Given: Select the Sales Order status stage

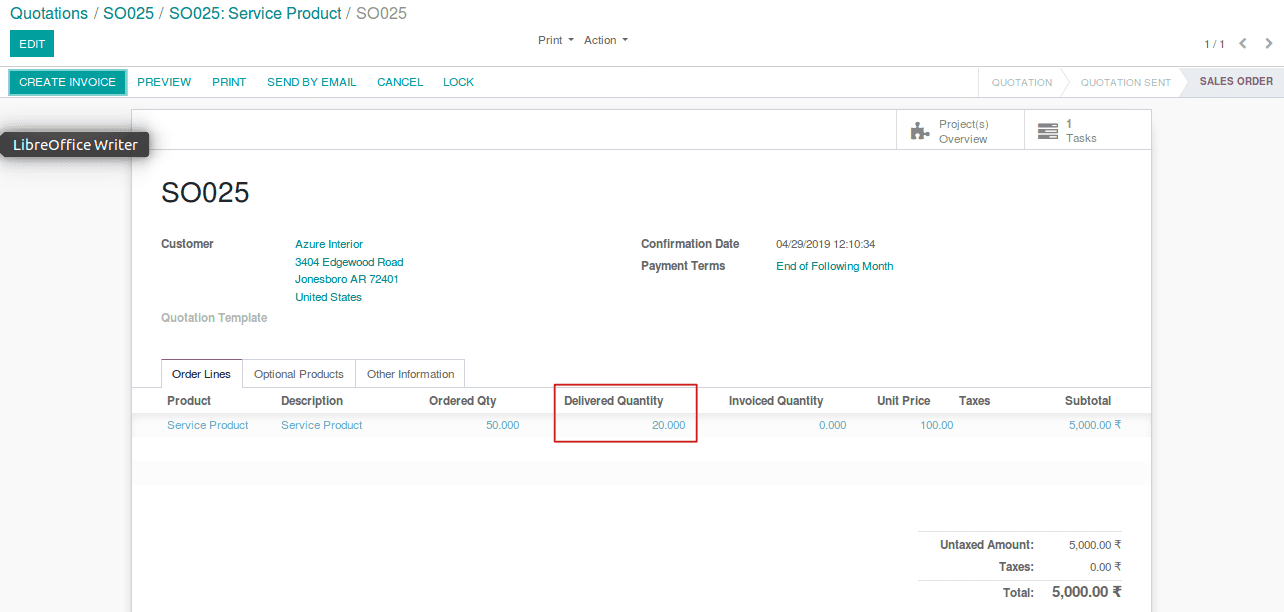Looking at the screenshot, I should pyautogui.click(x=1236, y=82).
